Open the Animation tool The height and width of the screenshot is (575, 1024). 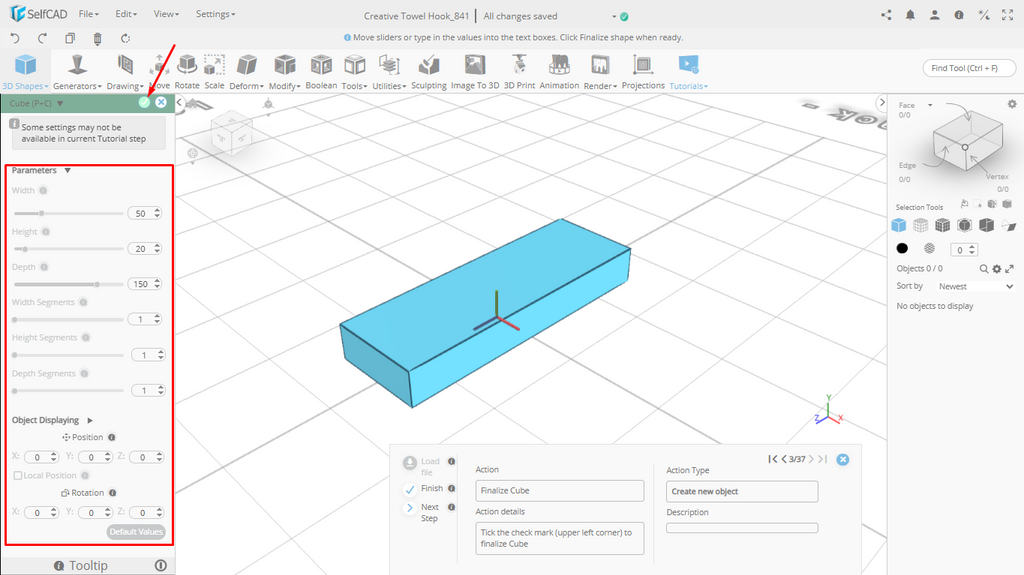(559, 72)
